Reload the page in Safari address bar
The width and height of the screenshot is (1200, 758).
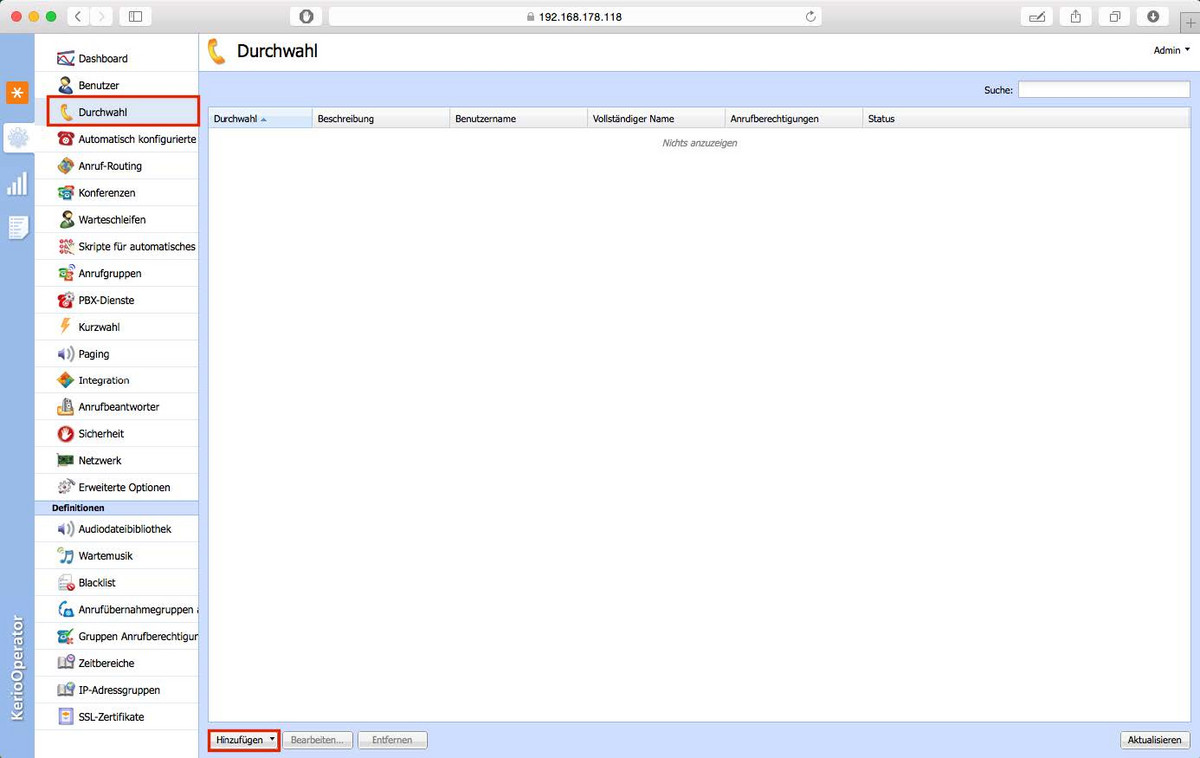pyautogui.click(x=810, y=16)
